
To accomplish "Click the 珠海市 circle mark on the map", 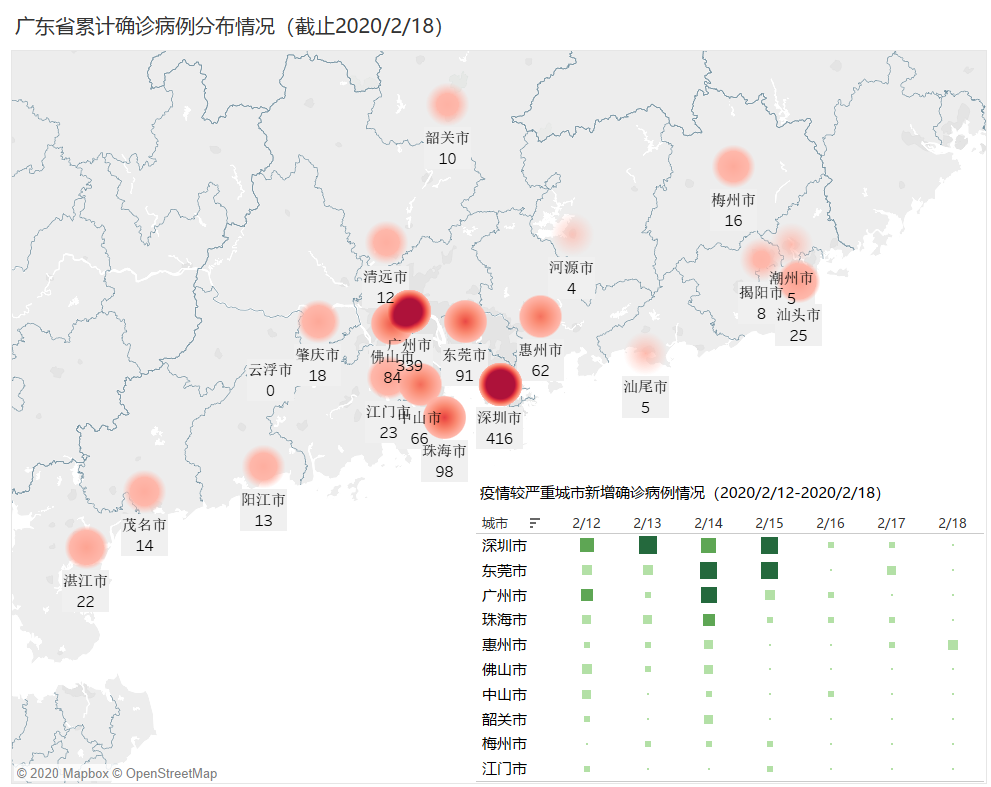I will pos(447,418).
